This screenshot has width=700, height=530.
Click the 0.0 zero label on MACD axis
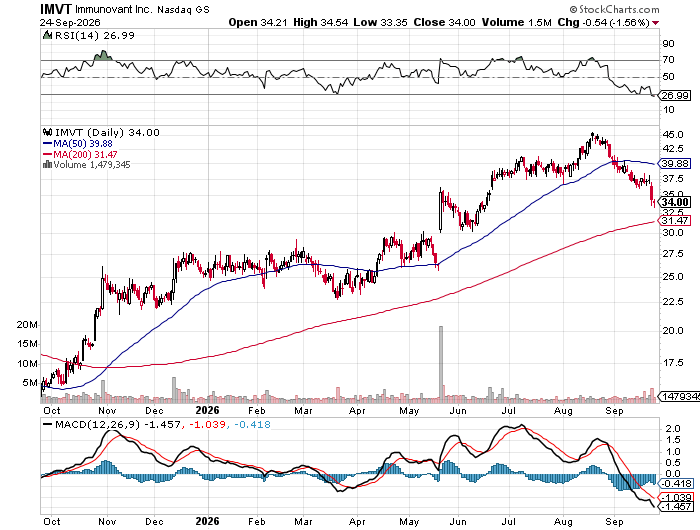[x=673, y=474]
